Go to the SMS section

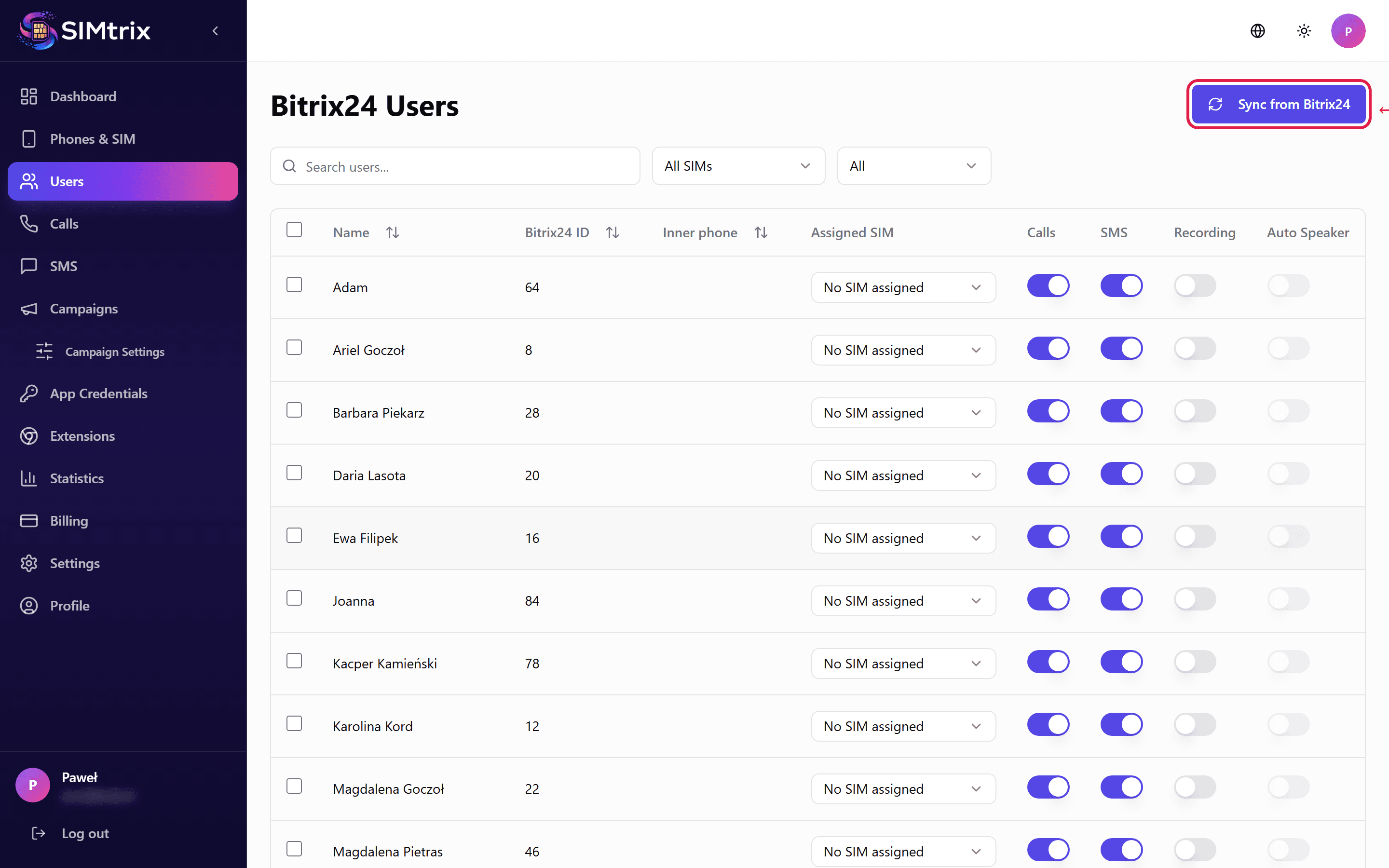coord(63,265)
